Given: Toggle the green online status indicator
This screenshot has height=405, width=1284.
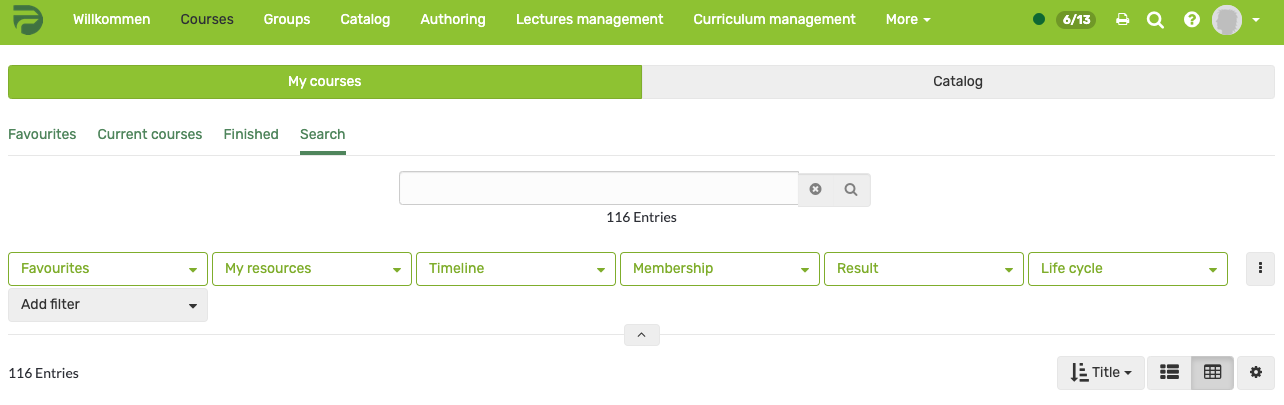Looking at the screenshot, I should (1039, 19).
